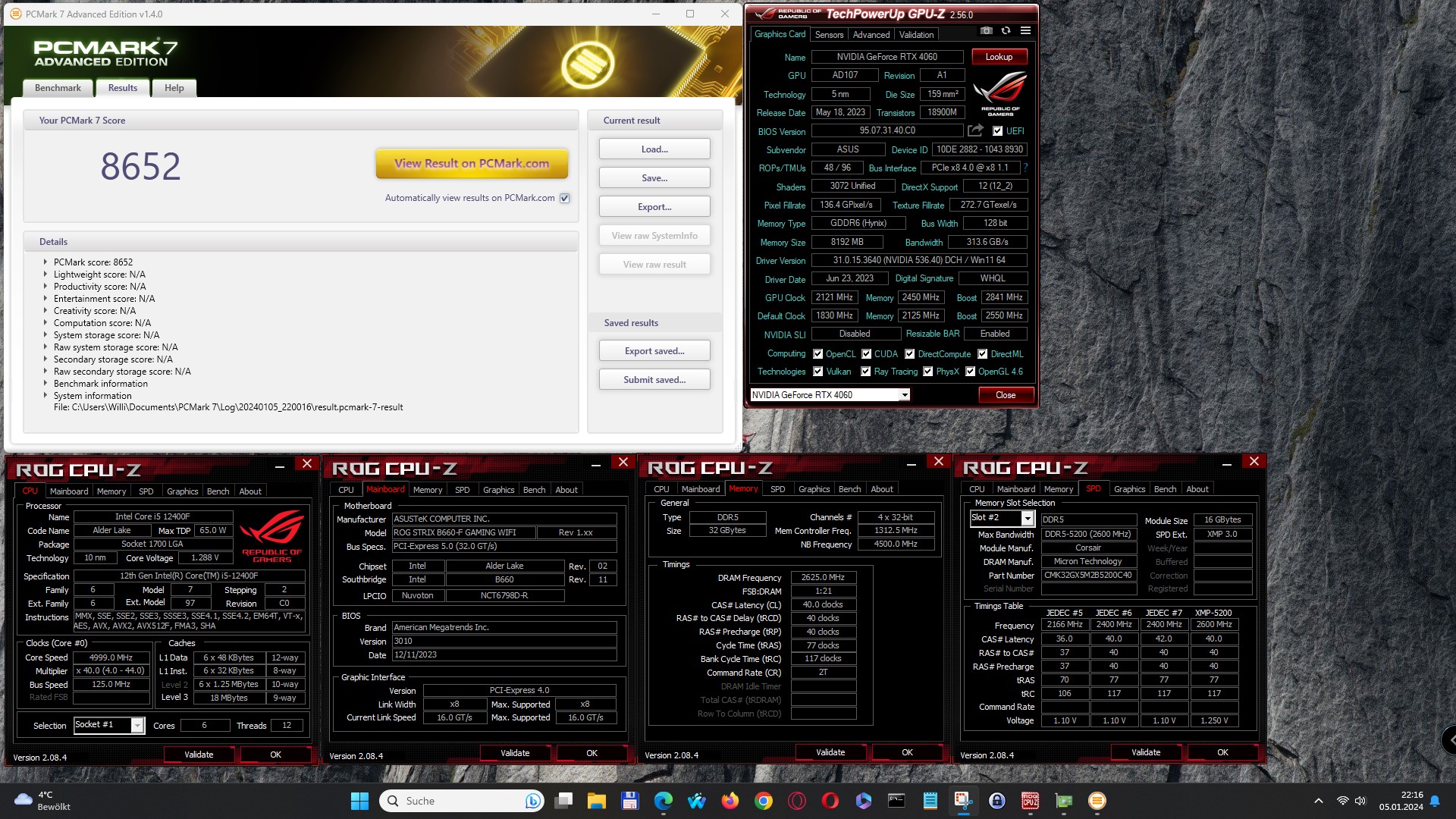Image resolution: width=1456 pixels, height=819 pixels.
Task: Open Bench tab in leftmost CPU-Z window
Action: [x=218, y=491]
